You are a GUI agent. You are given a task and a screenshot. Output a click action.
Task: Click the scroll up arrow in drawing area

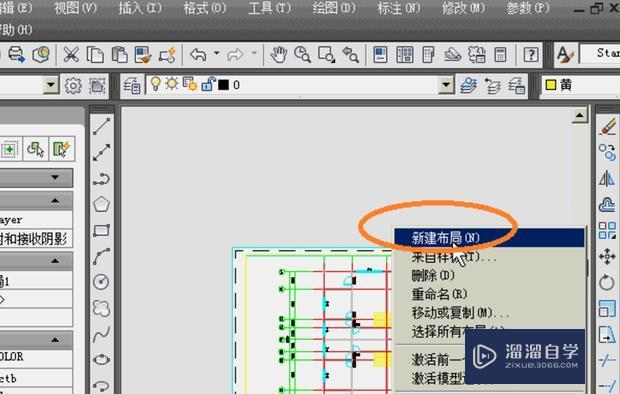[x=580, y=116]
